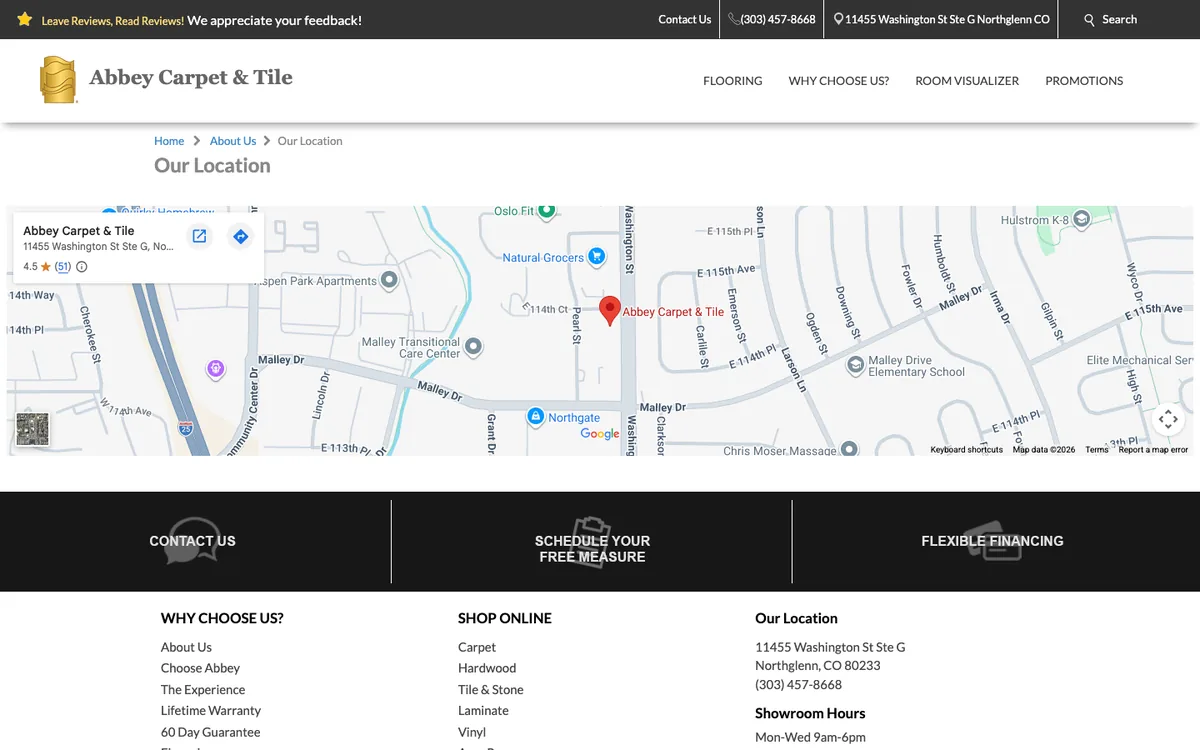The image size is (1200, 750).
Task: Open Carpet under Shop Online
Action: point(477,647)
